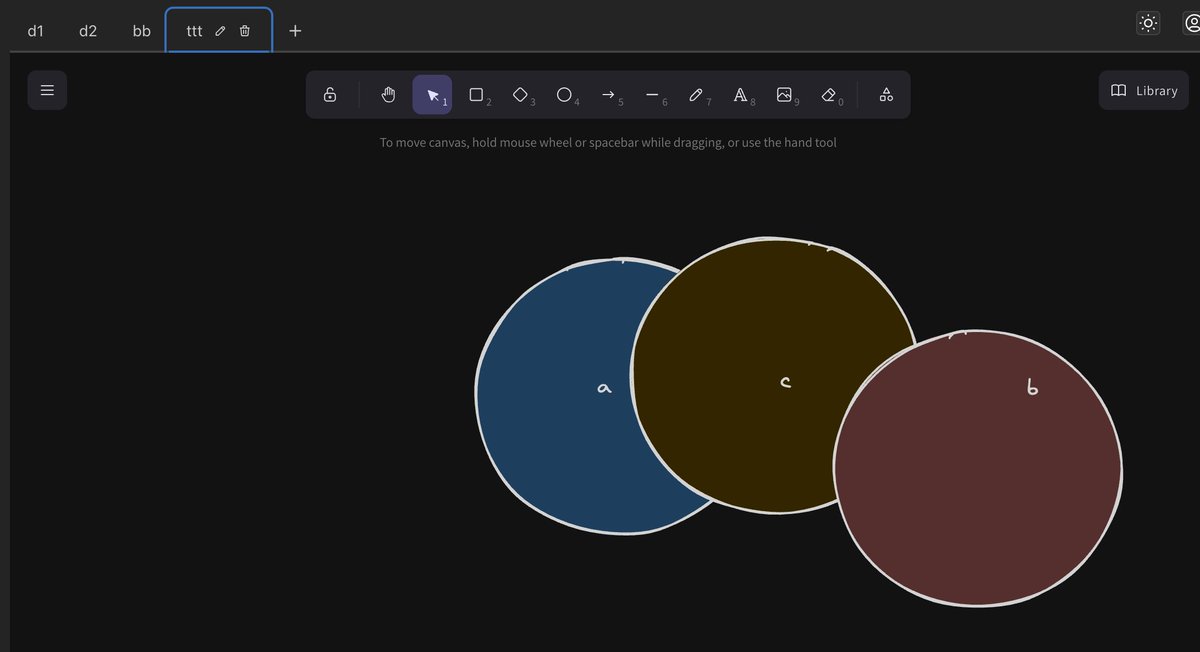Viewport: 1200px width, 652px height.
Task: Toggle the keep-tool-active lock icon
Action: coord(330,95)
